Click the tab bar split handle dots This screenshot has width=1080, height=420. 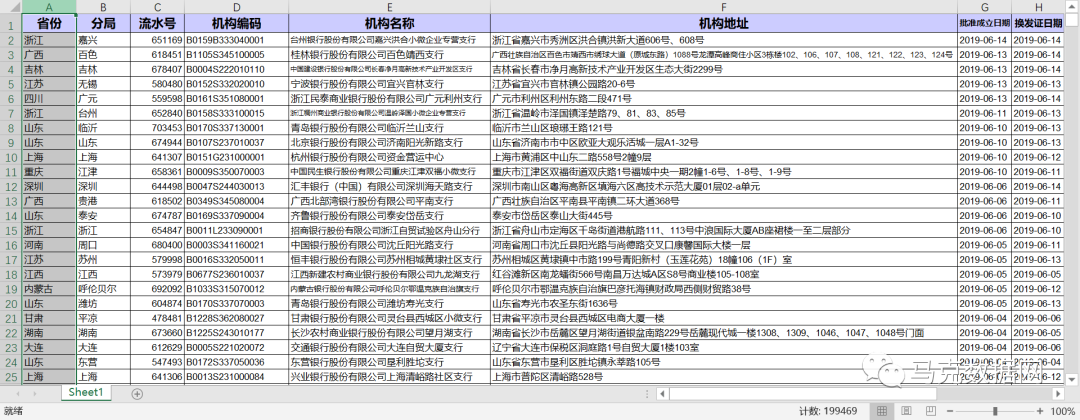point(647,394)
